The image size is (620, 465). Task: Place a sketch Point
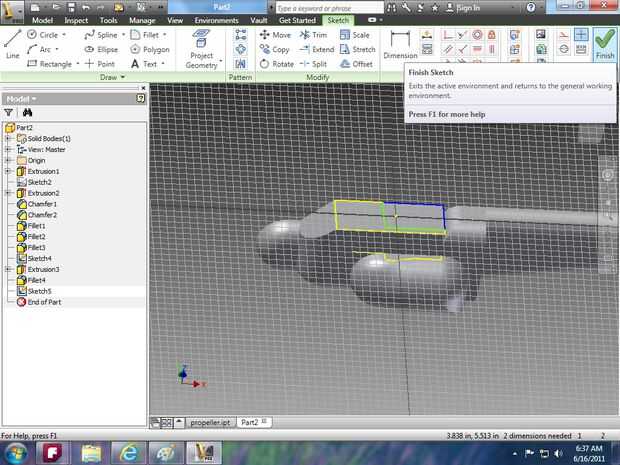point(100,64)
